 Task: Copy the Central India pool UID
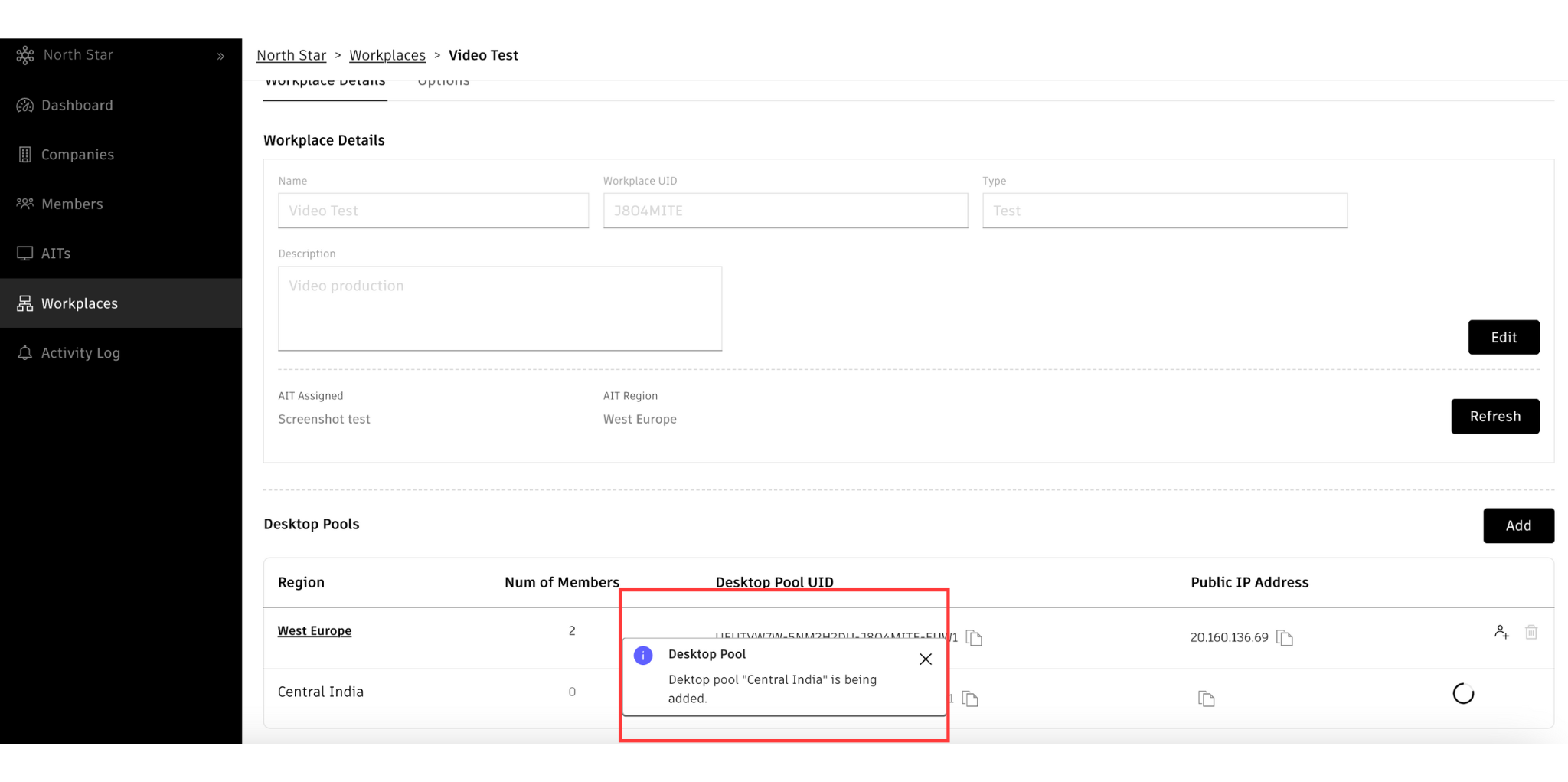pyautogui.click(x=970, y=699)
